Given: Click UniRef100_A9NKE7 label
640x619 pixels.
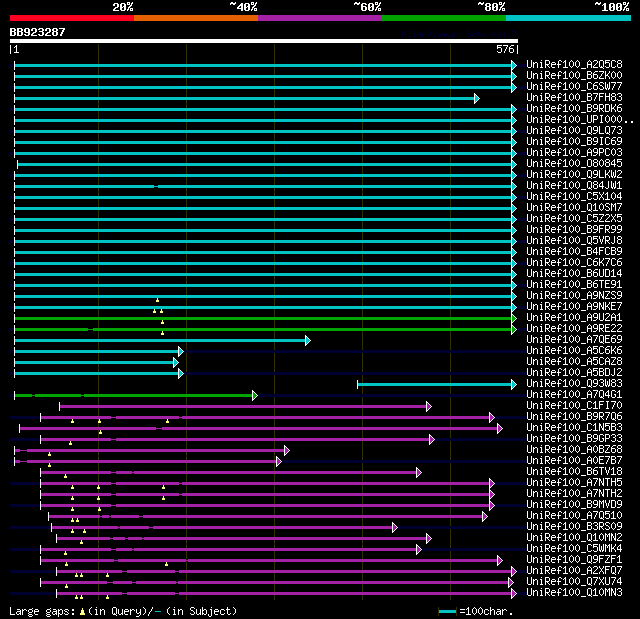Looking at the screenshot, I should (x=574, y=307).
